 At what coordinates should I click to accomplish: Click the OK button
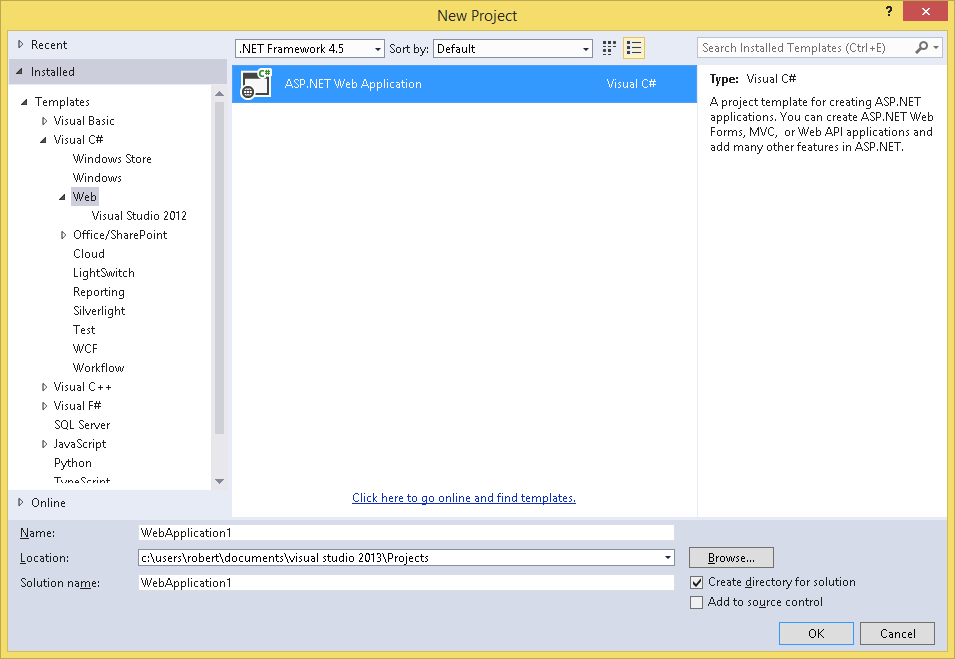[x=816, y=633]
